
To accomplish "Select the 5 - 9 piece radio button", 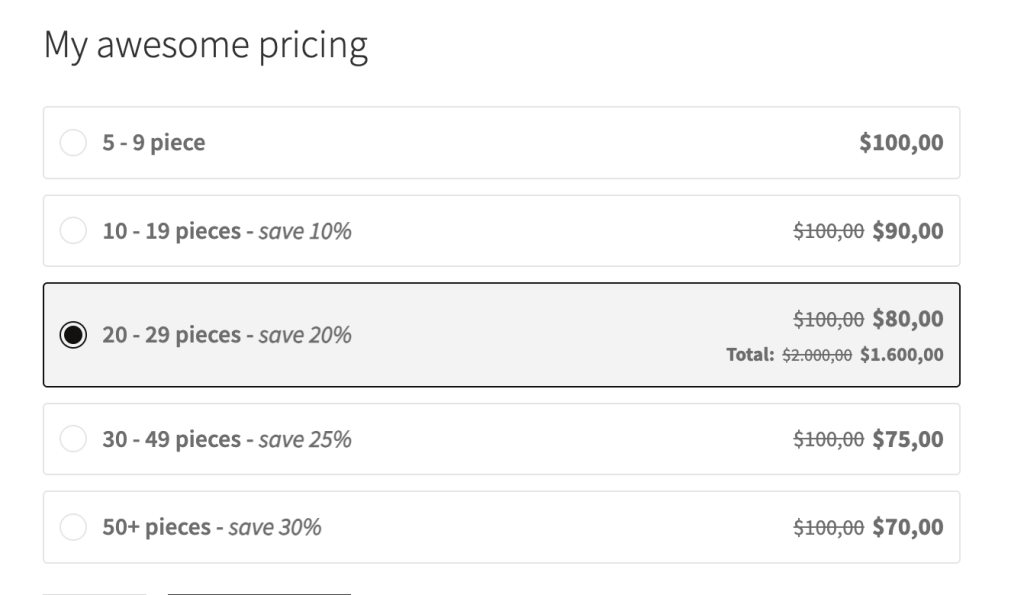I will (73, 143).
